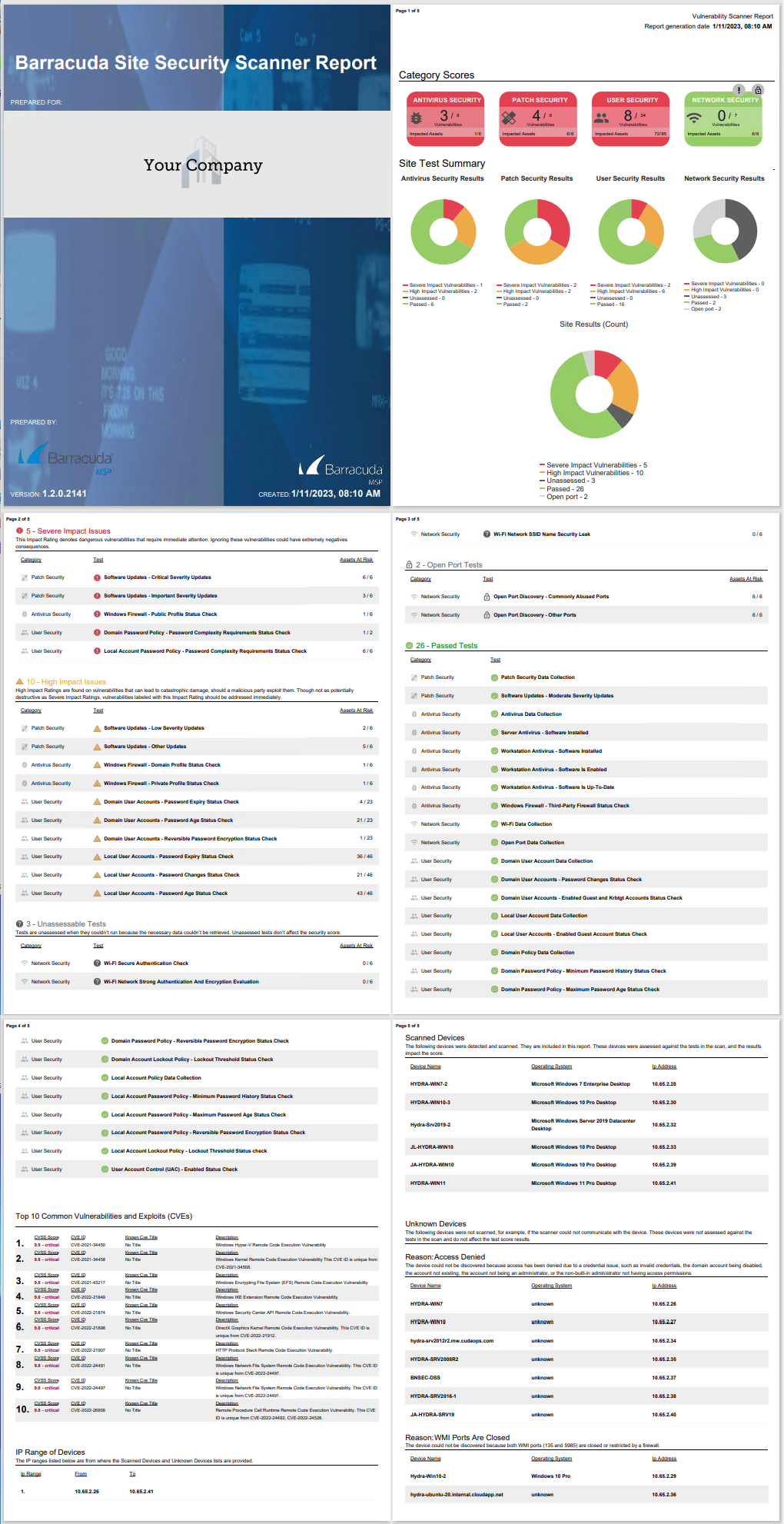Screen dimensions: 784x1524
Task: Click Open Port Discovery - Commonly Abused Ports
Action: pos(551,597)
